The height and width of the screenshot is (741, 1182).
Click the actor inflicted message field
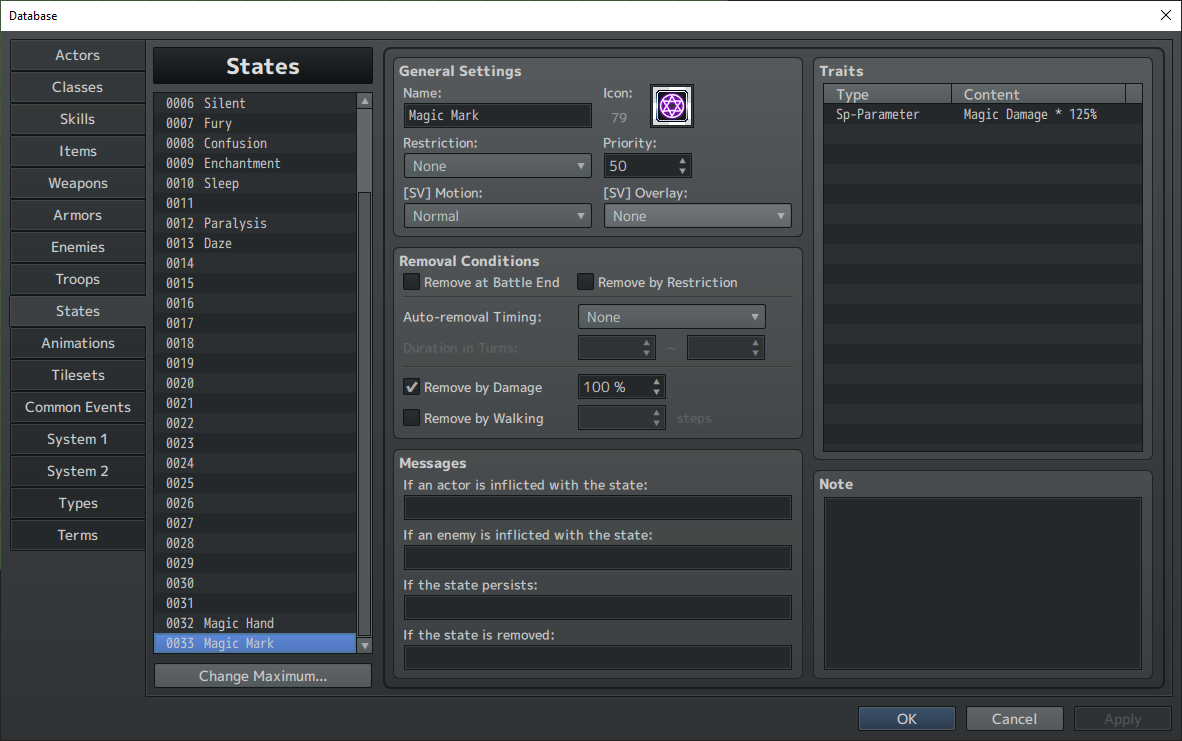(598, 507)
